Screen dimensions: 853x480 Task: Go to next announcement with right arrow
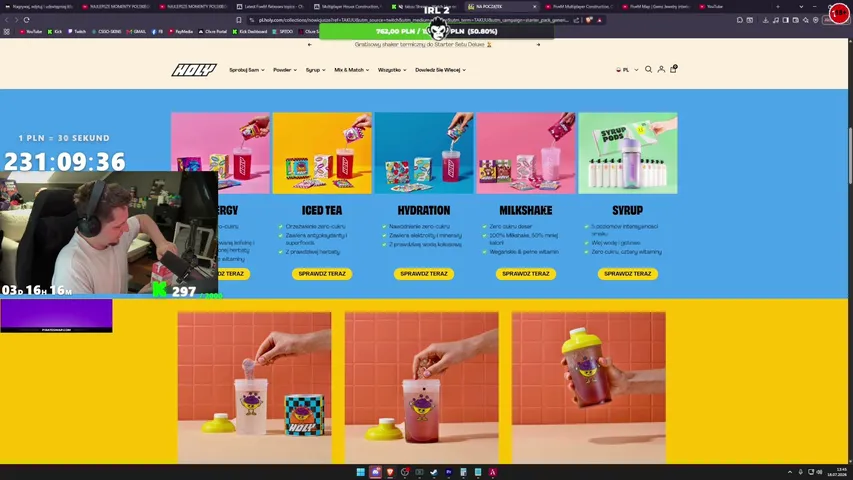coord(539,45)
